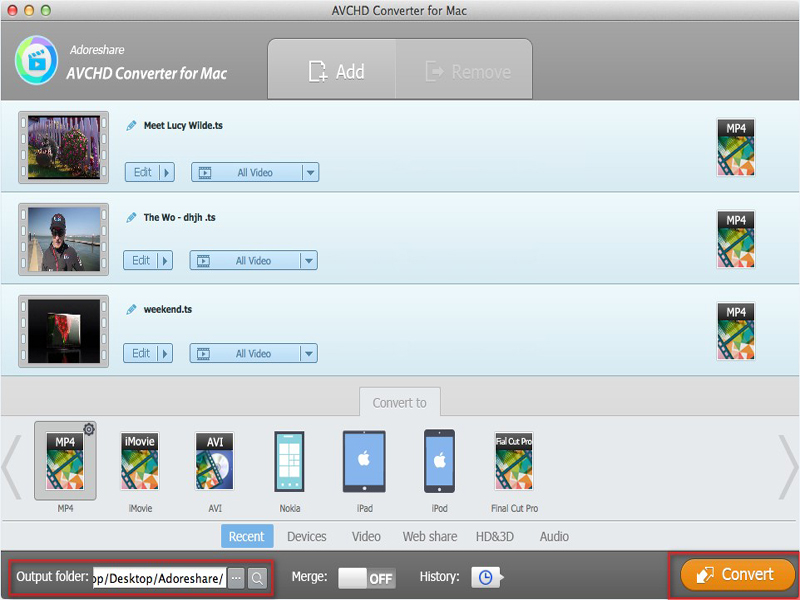Viewport: 800px width, 600px height.
Task: Open conversion History clock icon
Action: point(486,578)
